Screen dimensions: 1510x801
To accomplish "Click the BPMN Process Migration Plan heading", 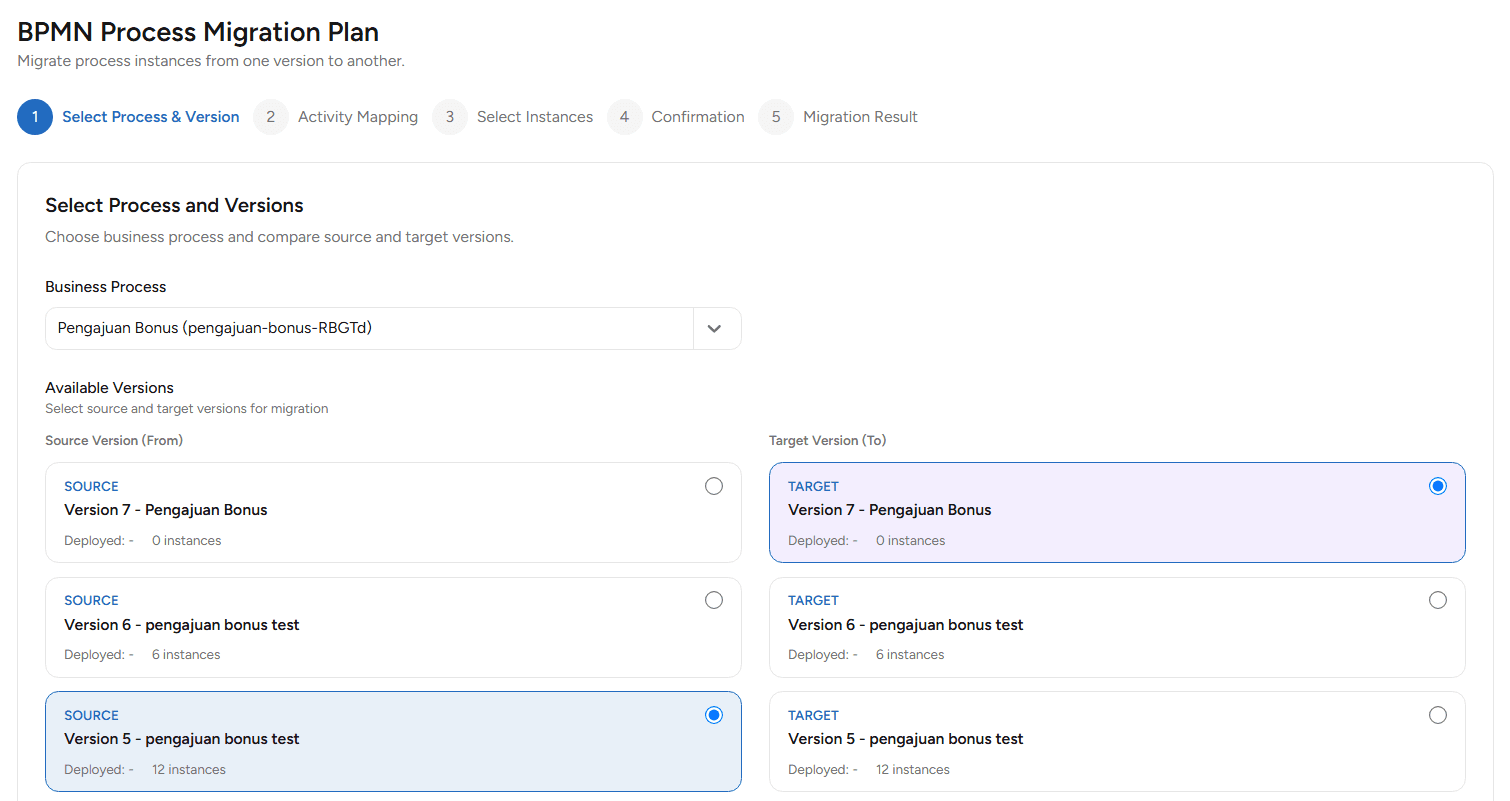I will [x=198, y=32].
